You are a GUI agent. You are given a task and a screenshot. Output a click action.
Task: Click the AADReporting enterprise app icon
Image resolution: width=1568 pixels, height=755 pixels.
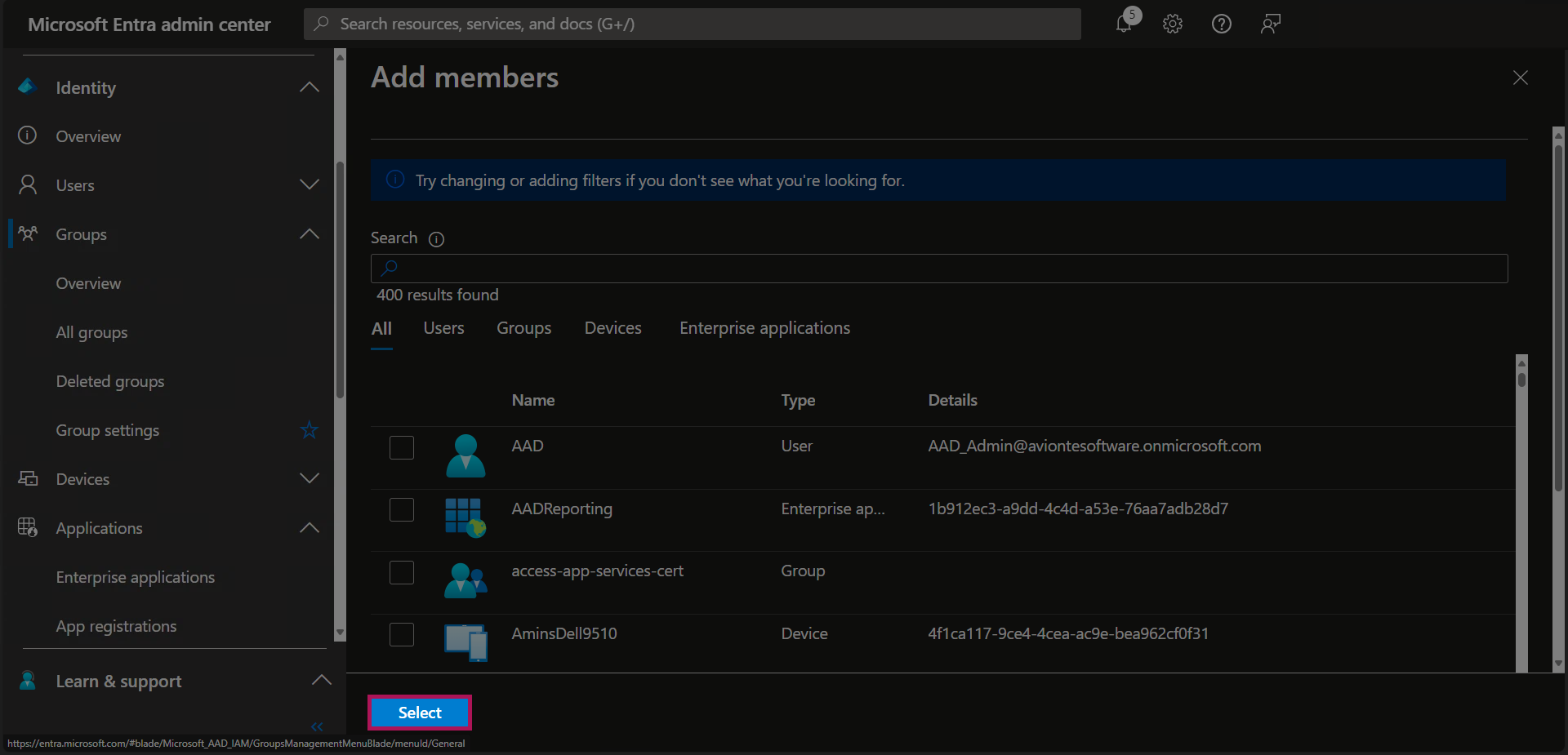[x=465, y=517]
